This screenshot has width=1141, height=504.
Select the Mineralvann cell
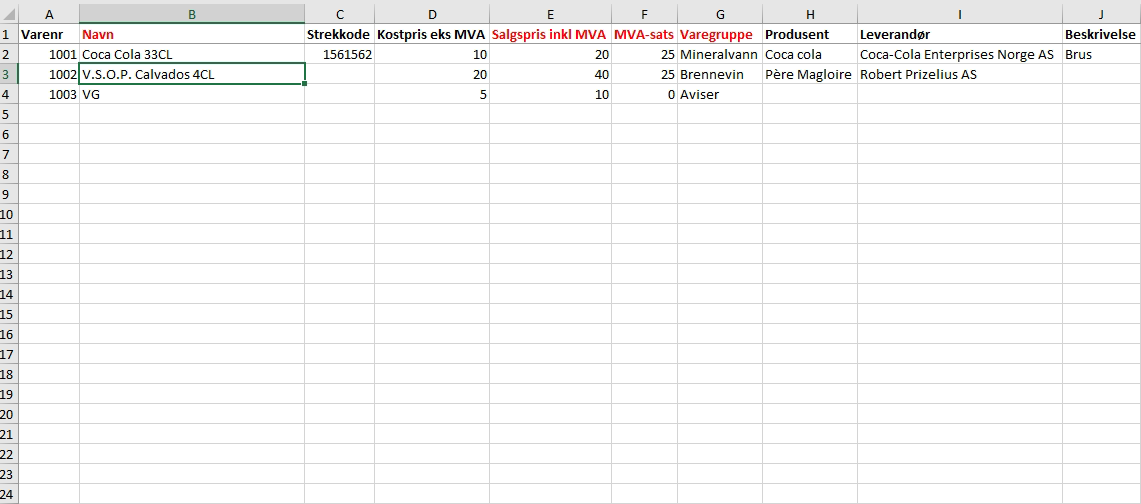720,54
